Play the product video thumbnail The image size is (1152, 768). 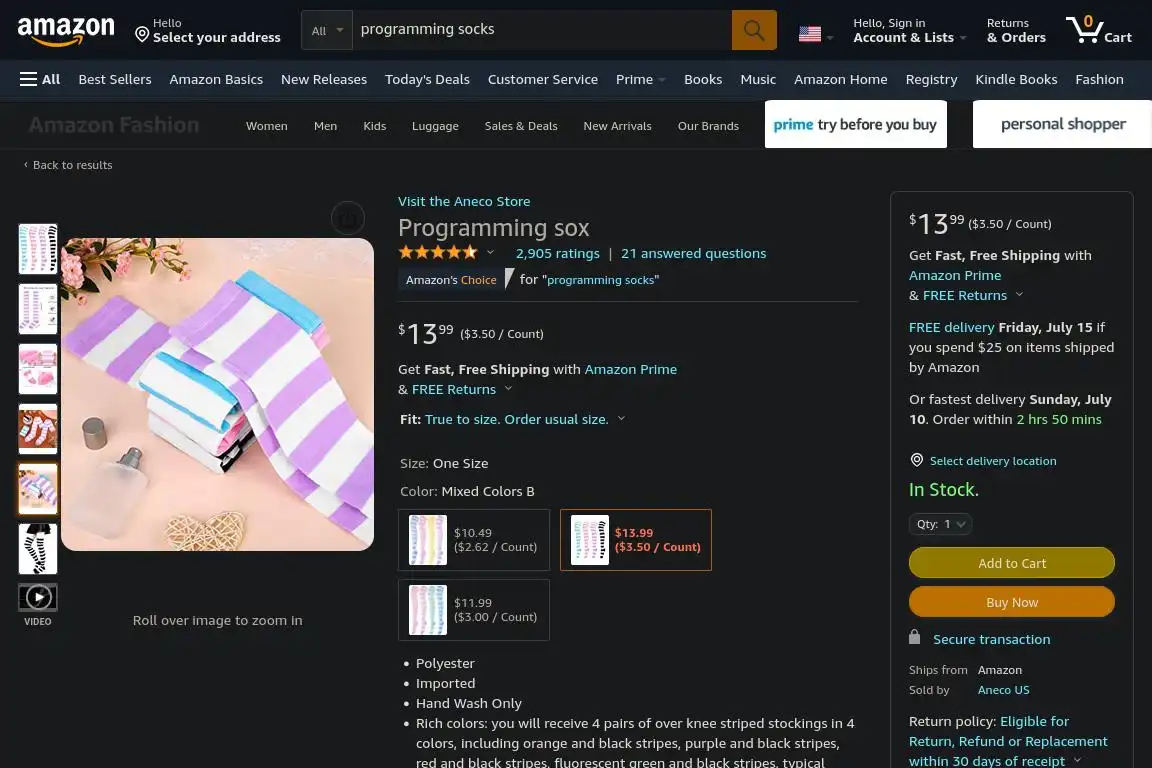(x=37, y=597)
